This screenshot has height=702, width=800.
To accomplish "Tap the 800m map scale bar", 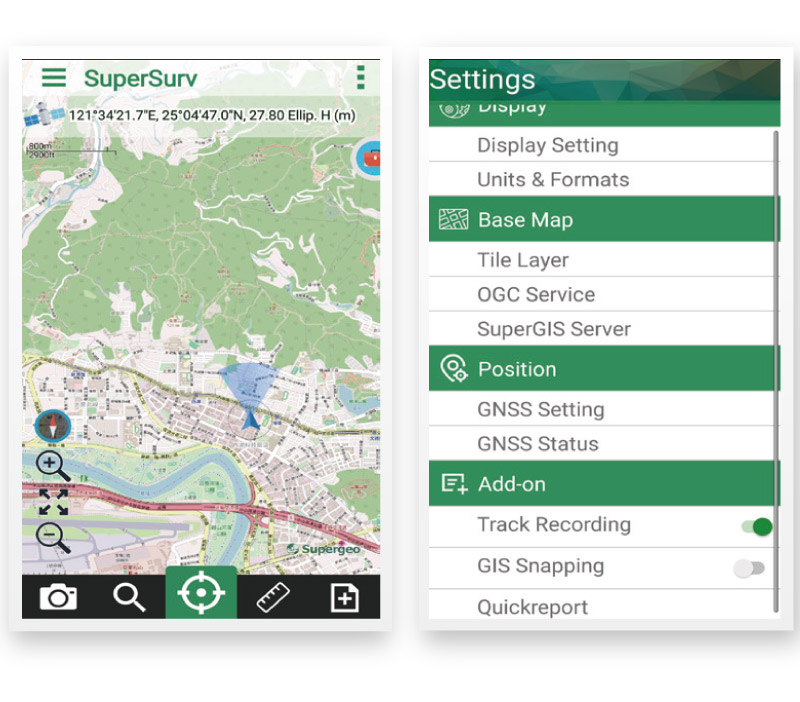I will (70, 149).
